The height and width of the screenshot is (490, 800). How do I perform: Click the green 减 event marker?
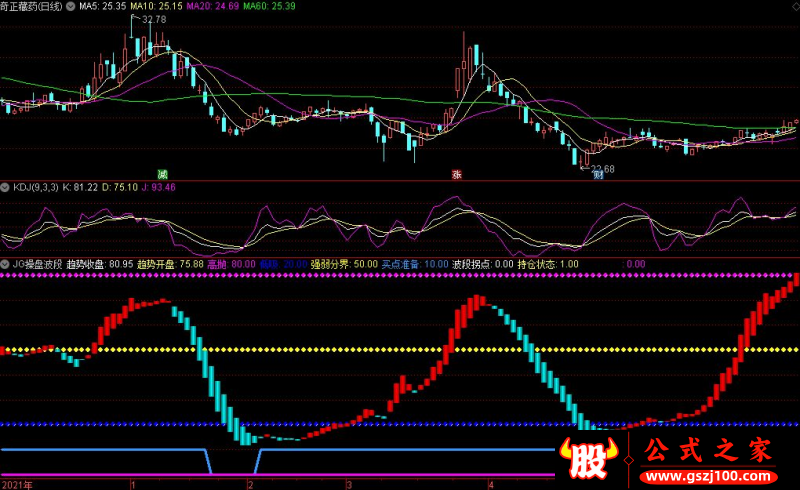coord(162,174)
